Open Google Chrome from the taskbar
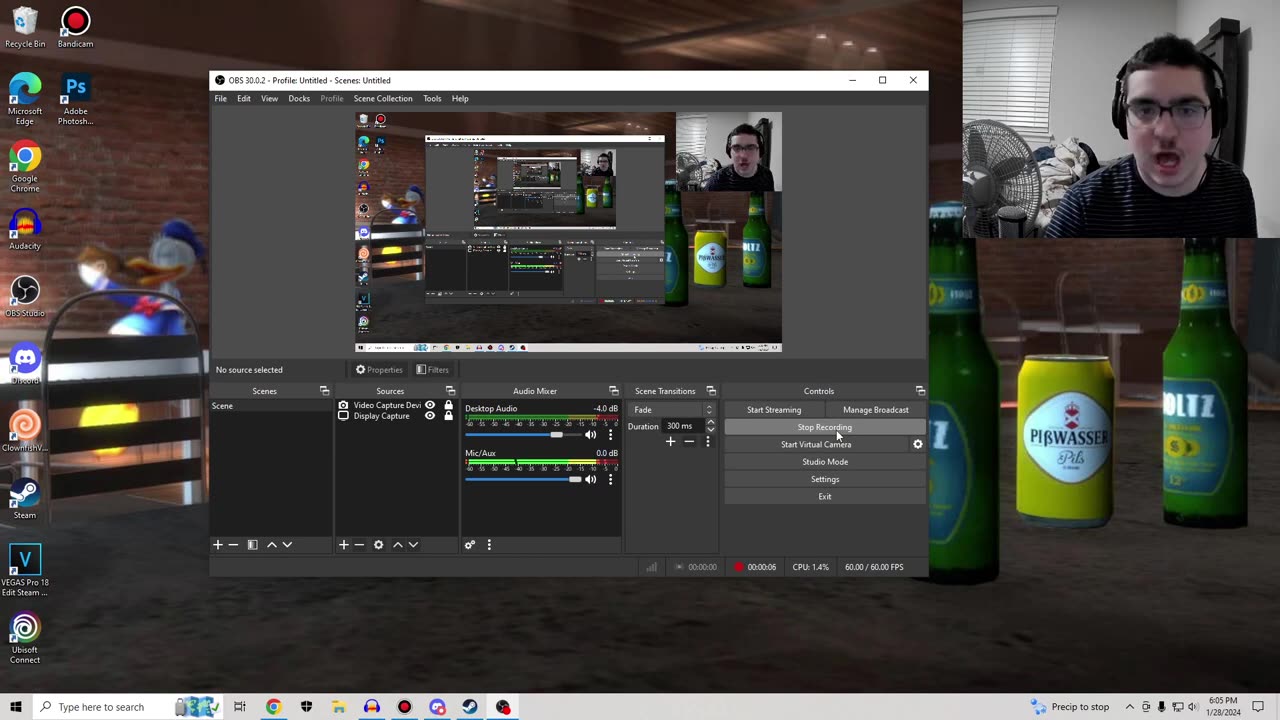Image resolution: width=1280 pixels, height=720 pixels. (273, 707)
